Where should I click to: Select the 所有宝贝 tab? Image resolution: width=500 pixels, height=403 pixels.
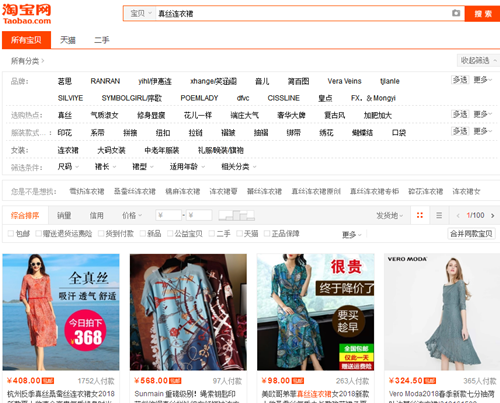(x=26, y=40)
